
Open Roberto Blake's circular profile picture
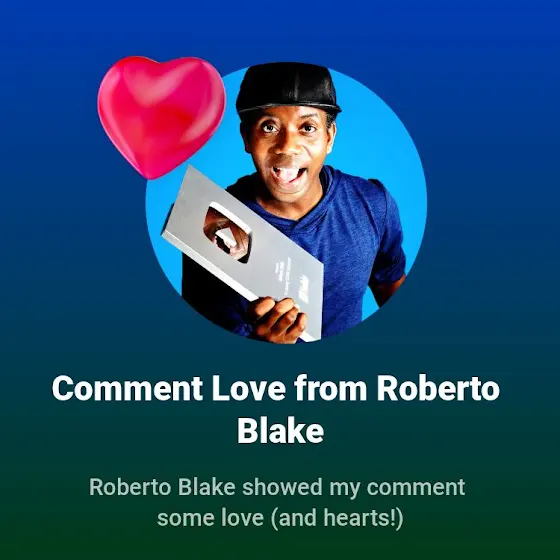click(x=286, y=203)
